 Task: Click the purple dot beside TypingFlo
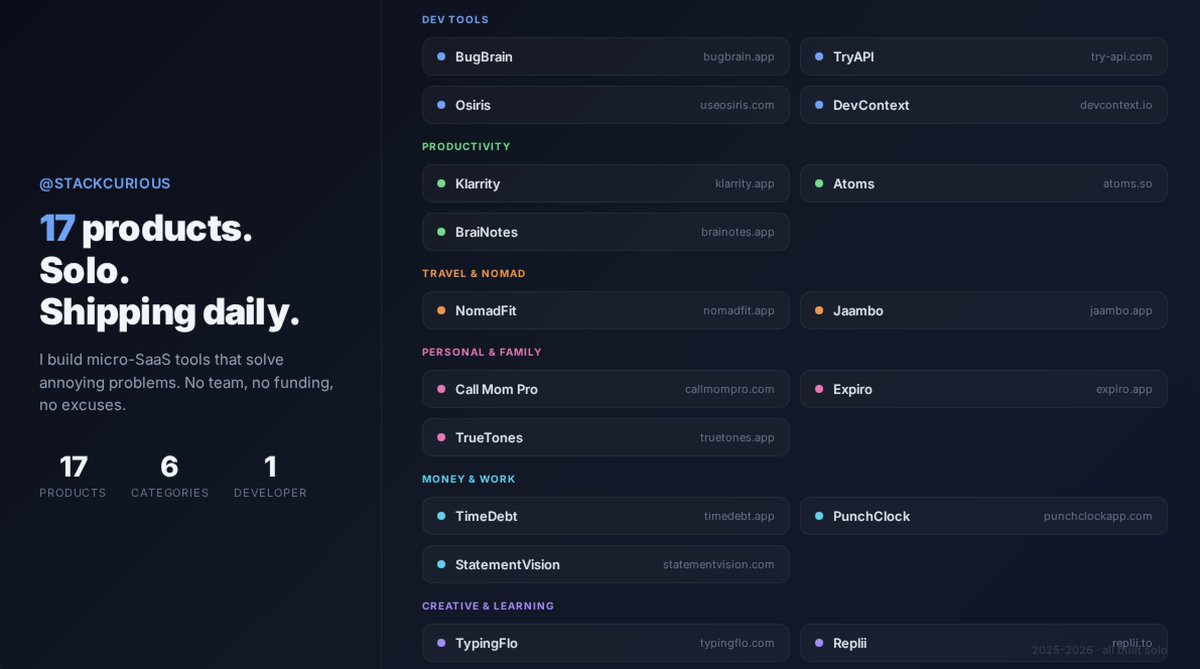click(441, 643)
